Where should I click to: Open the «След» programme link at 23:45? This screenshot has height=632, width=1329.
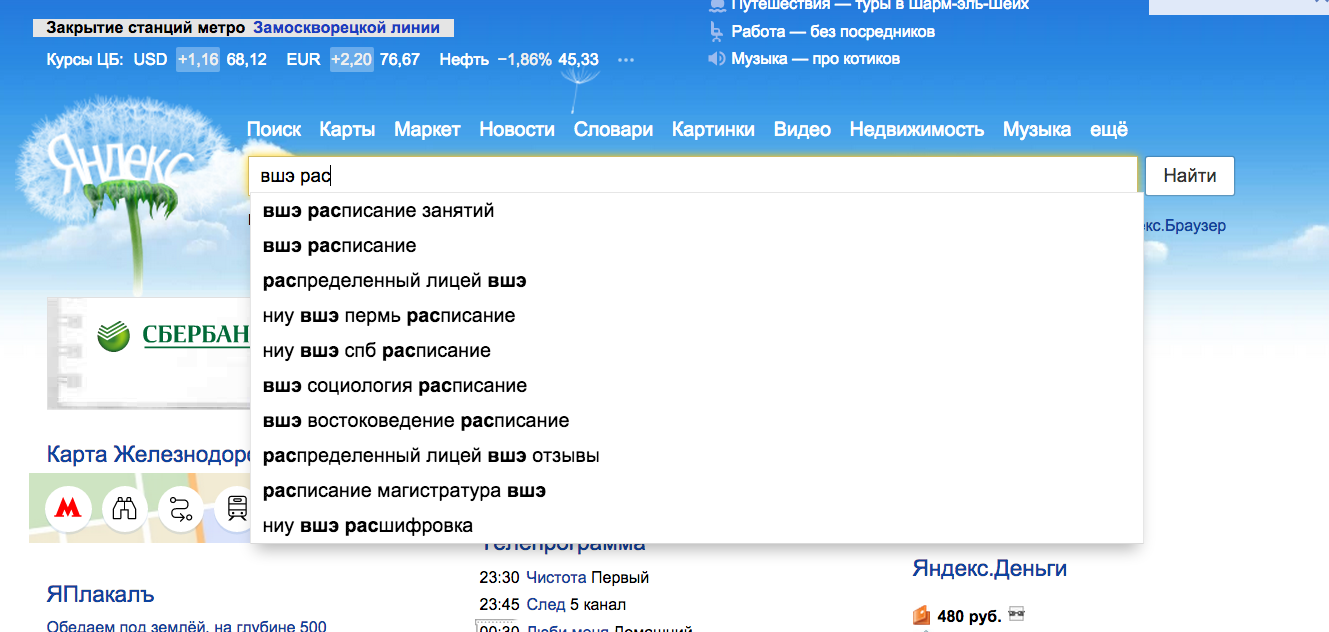[546, 604]
